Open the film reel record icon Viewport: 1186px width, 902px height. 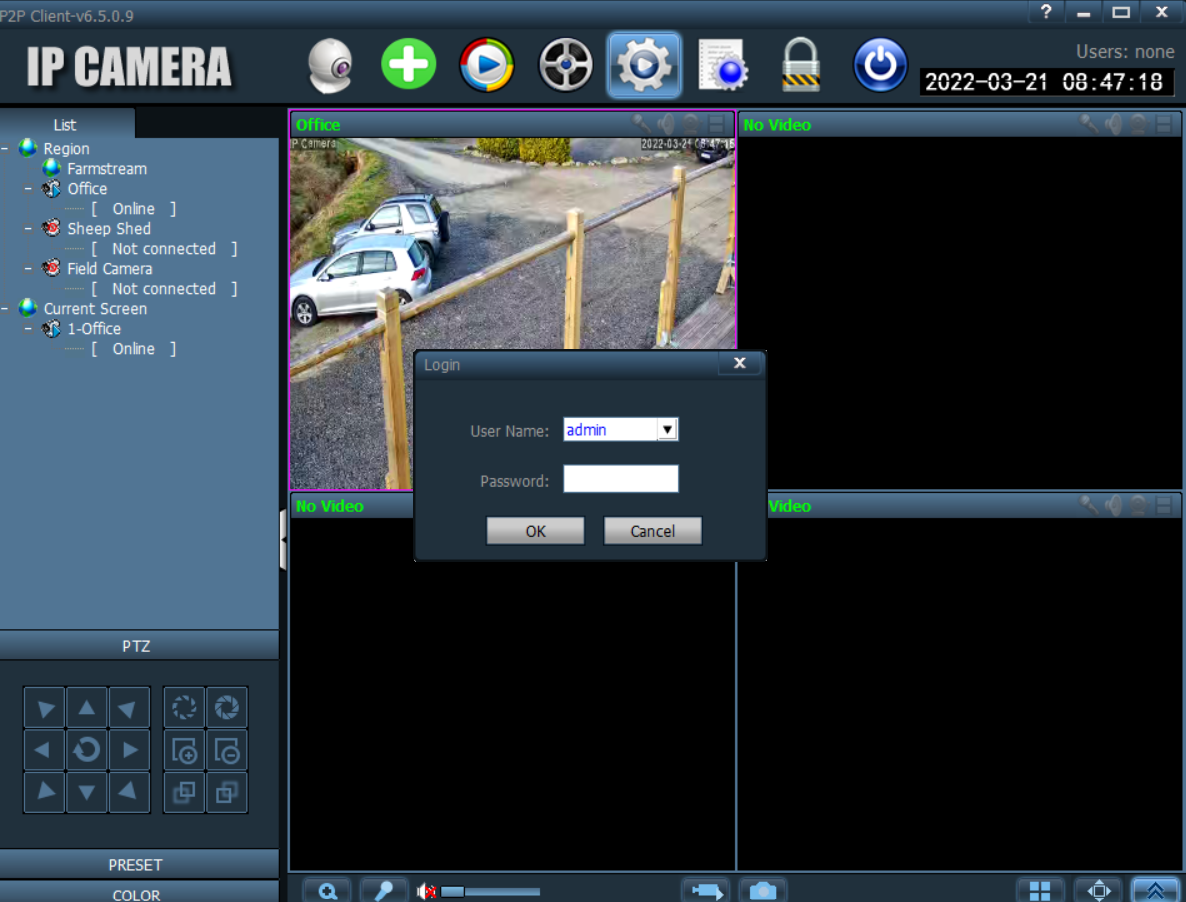[x=565, y=64]
